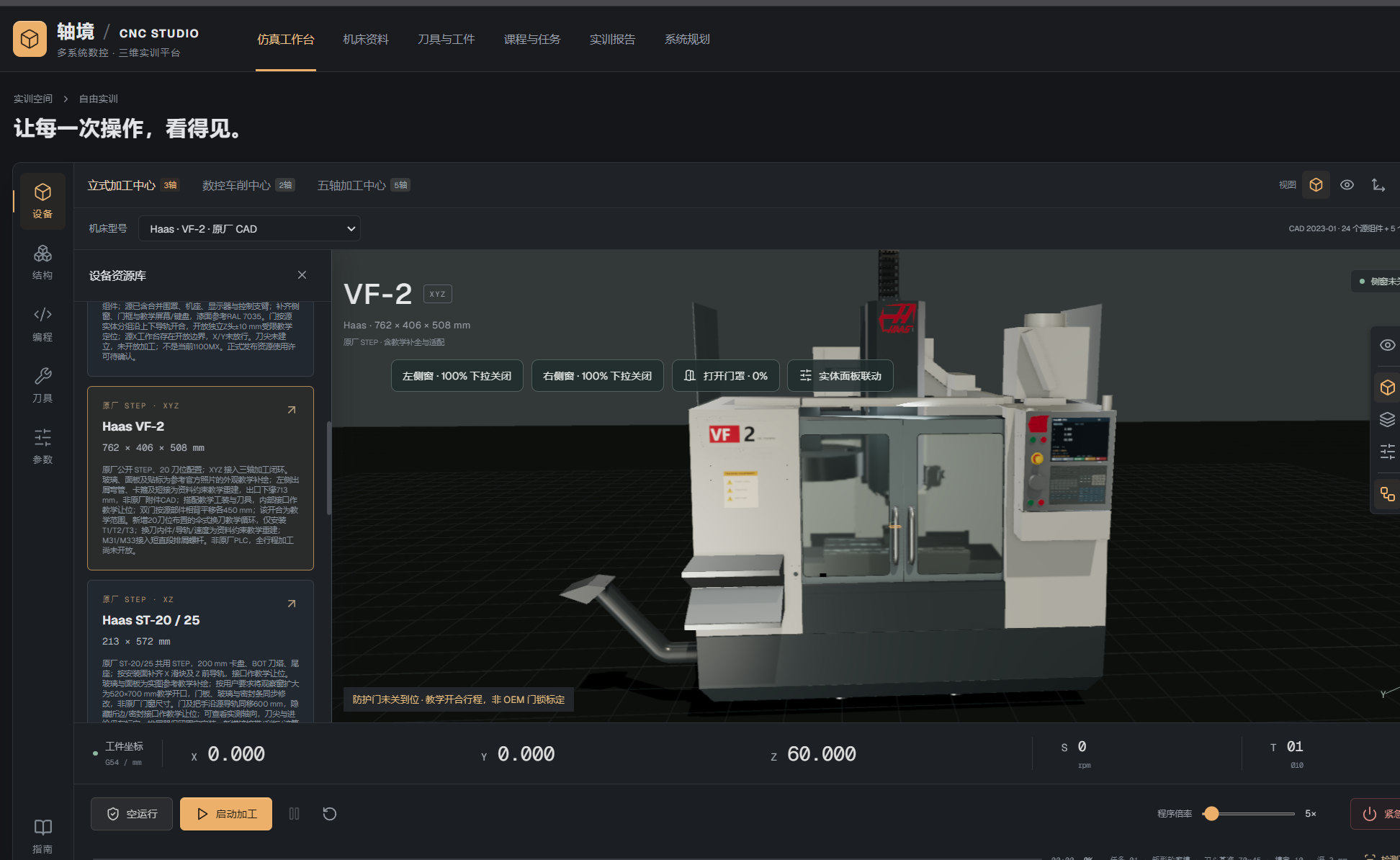Click the 空运行 dry-run button

pos(132,814)
